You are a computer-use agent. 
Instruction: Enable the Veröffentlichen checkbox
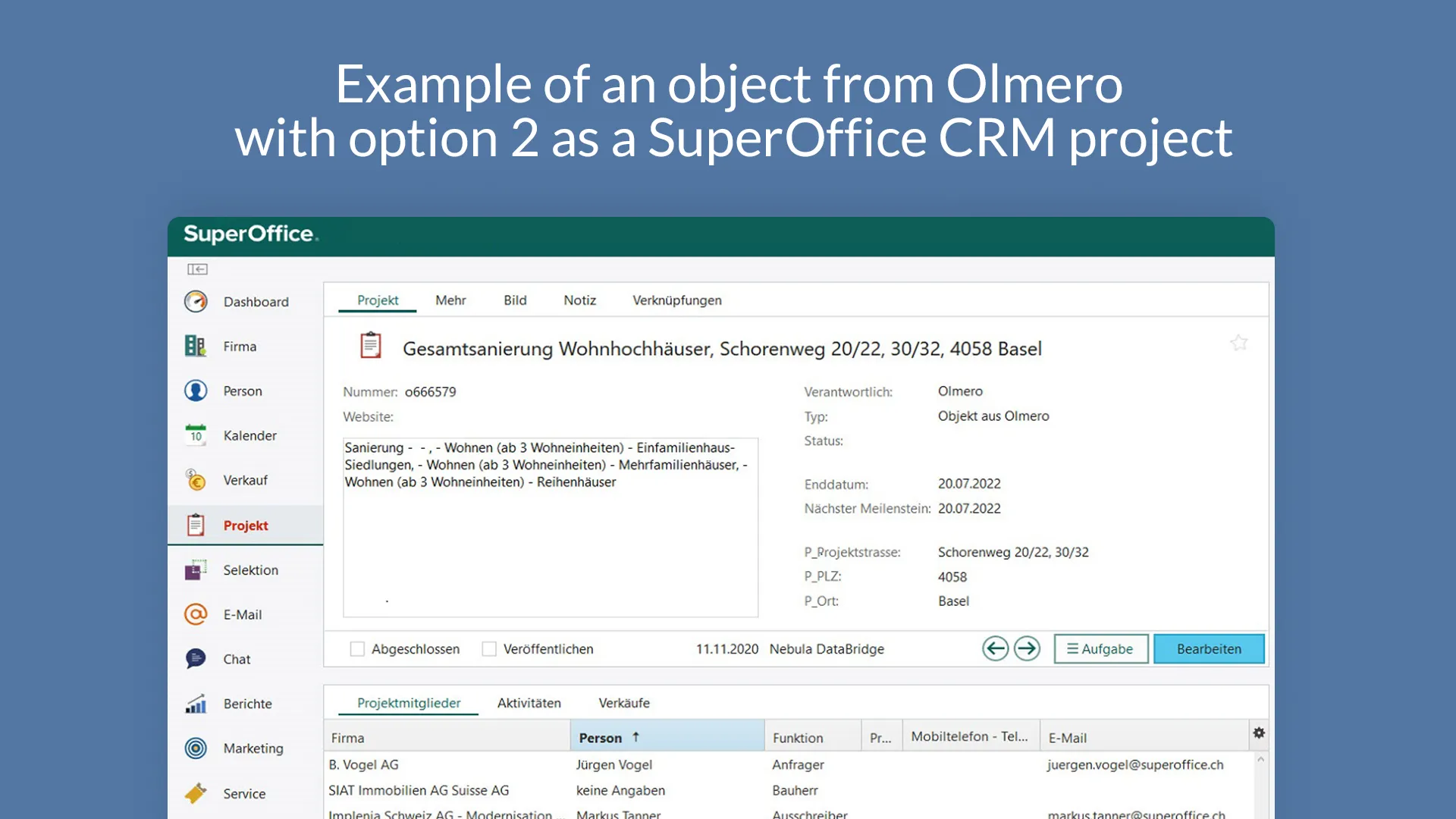point(489,649)
